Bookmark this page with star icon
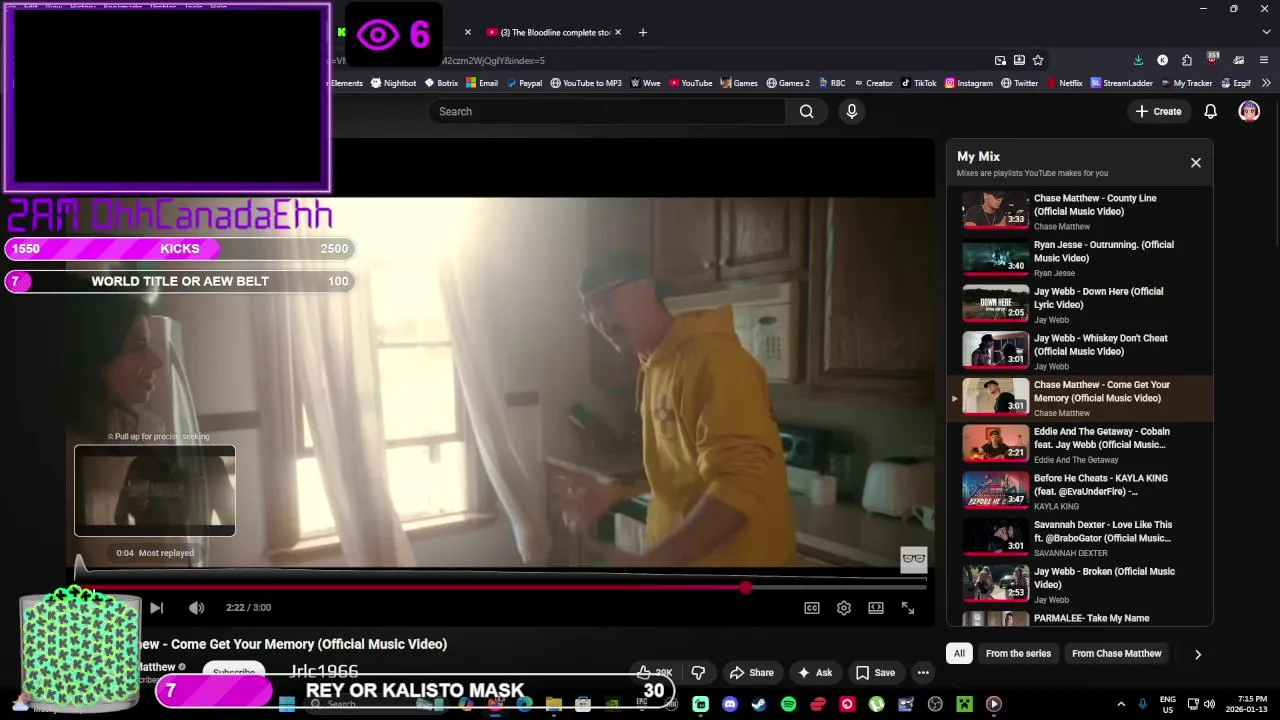1280x720 pixels. pyautogui.click(x=1038, y=60)
